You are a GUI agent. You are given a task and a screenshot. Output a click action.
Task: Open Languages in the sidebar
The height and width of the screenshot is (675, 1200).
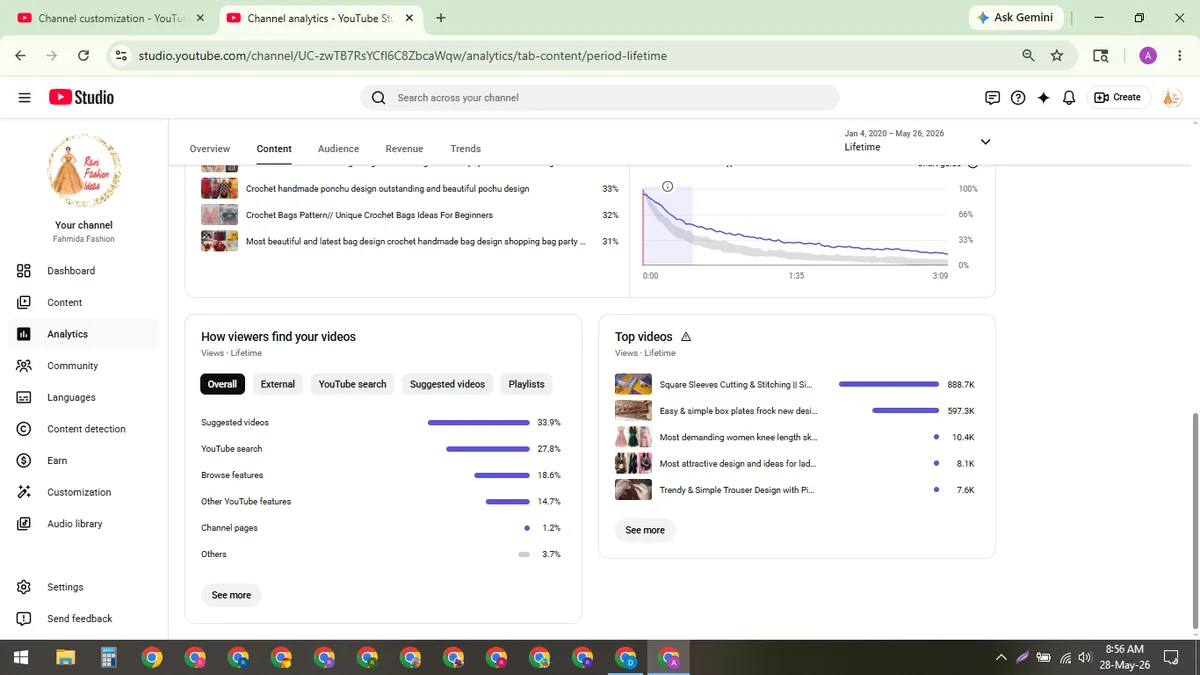click(84, 397)
